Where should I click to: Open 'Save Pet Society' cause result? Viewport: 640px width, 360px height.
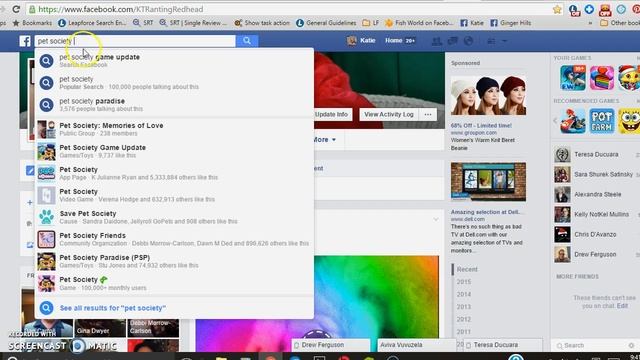[x=174, y=217]
